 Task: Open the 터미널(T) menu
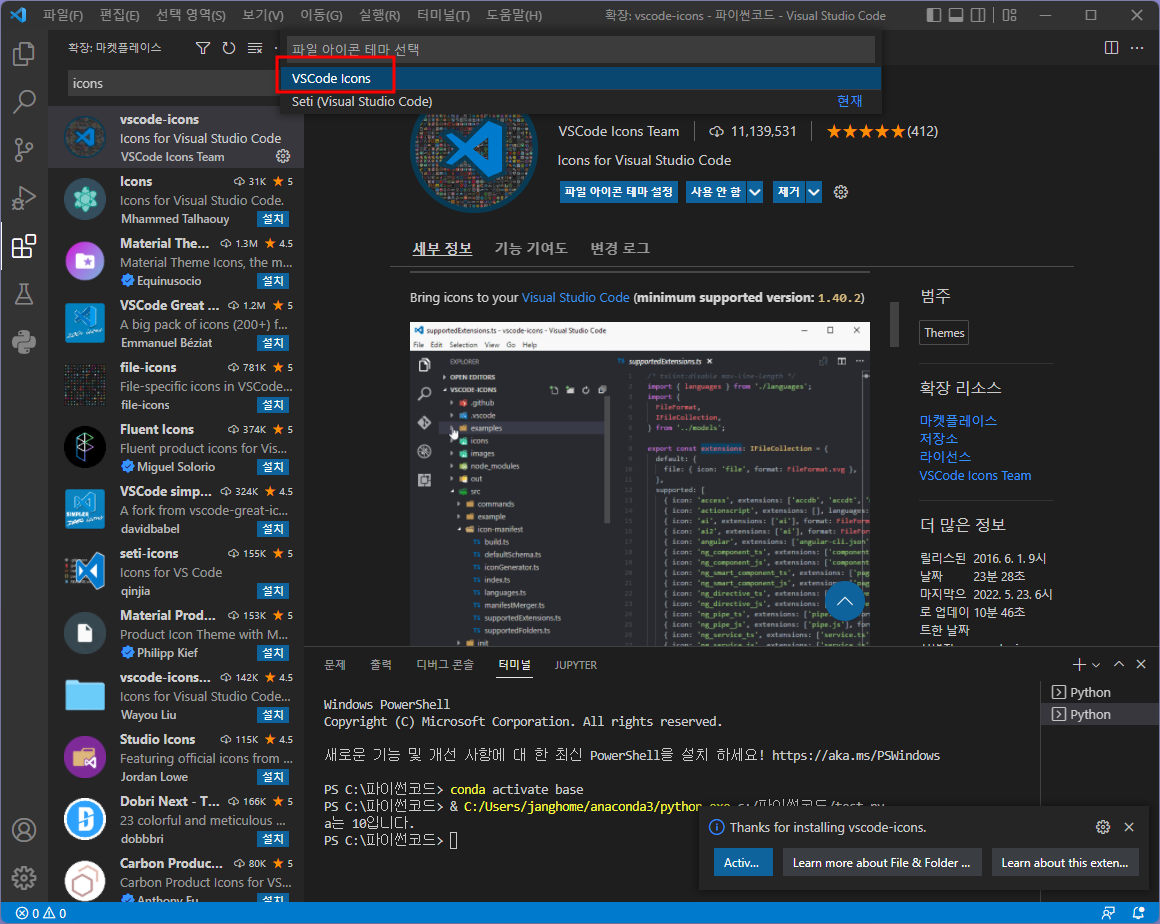point(442,15)
